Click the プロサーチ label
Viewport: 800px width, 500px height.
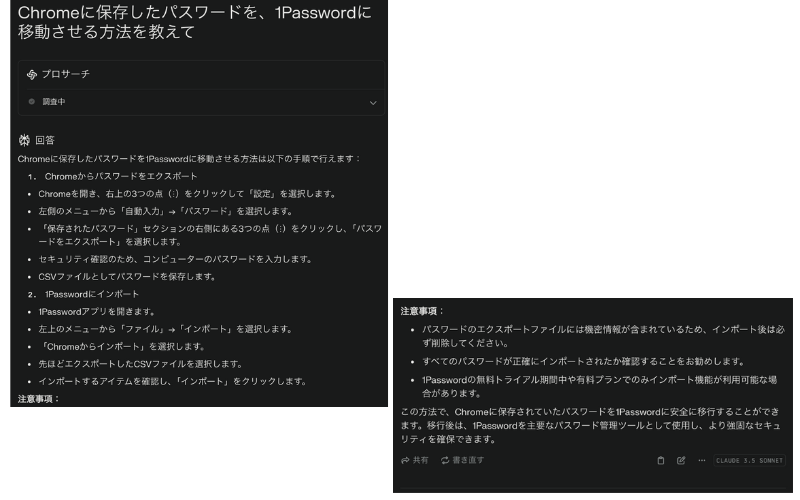click(x=65, y=74)
